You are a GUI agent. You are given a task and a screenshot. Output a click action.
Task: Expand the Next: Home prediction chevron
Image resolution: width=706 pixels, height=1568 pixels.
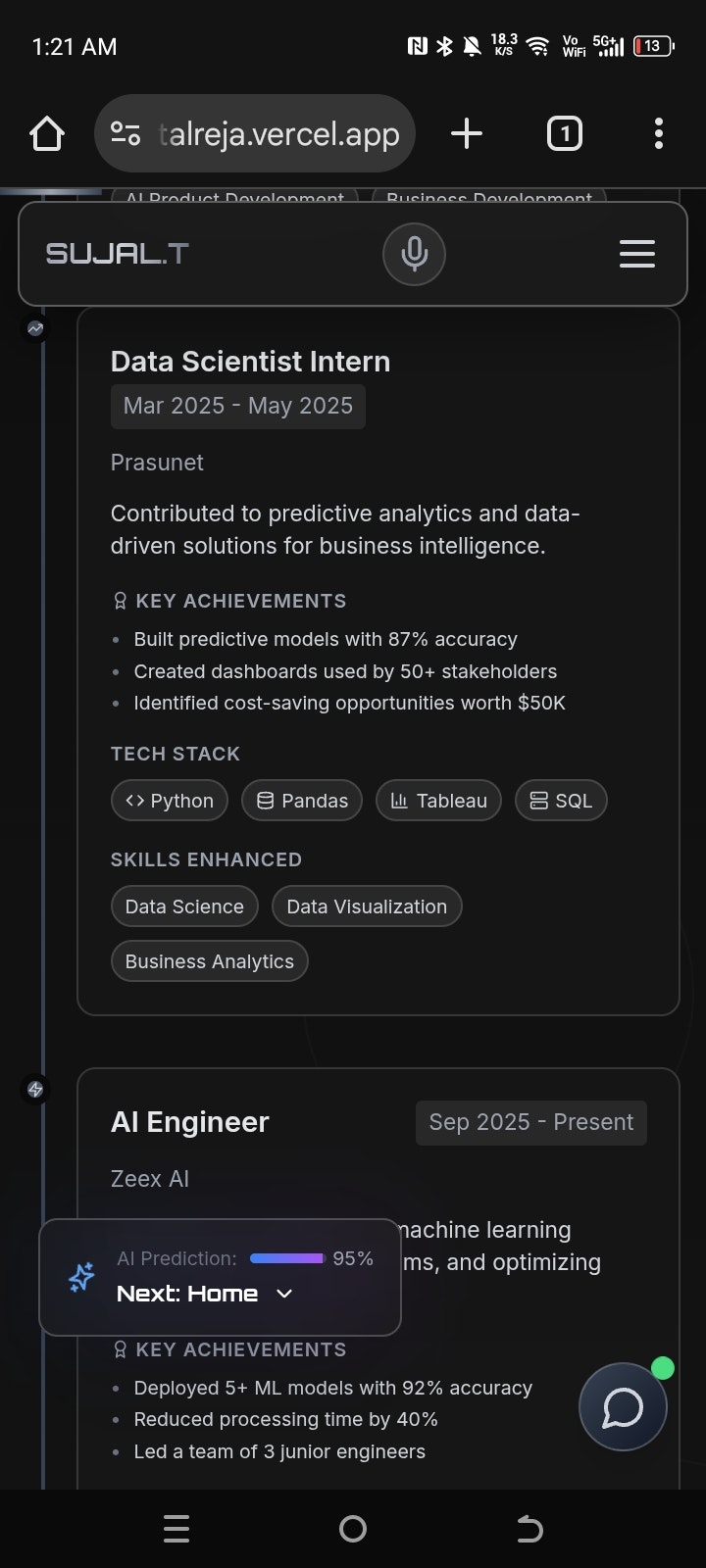(x=284, y=1294)
